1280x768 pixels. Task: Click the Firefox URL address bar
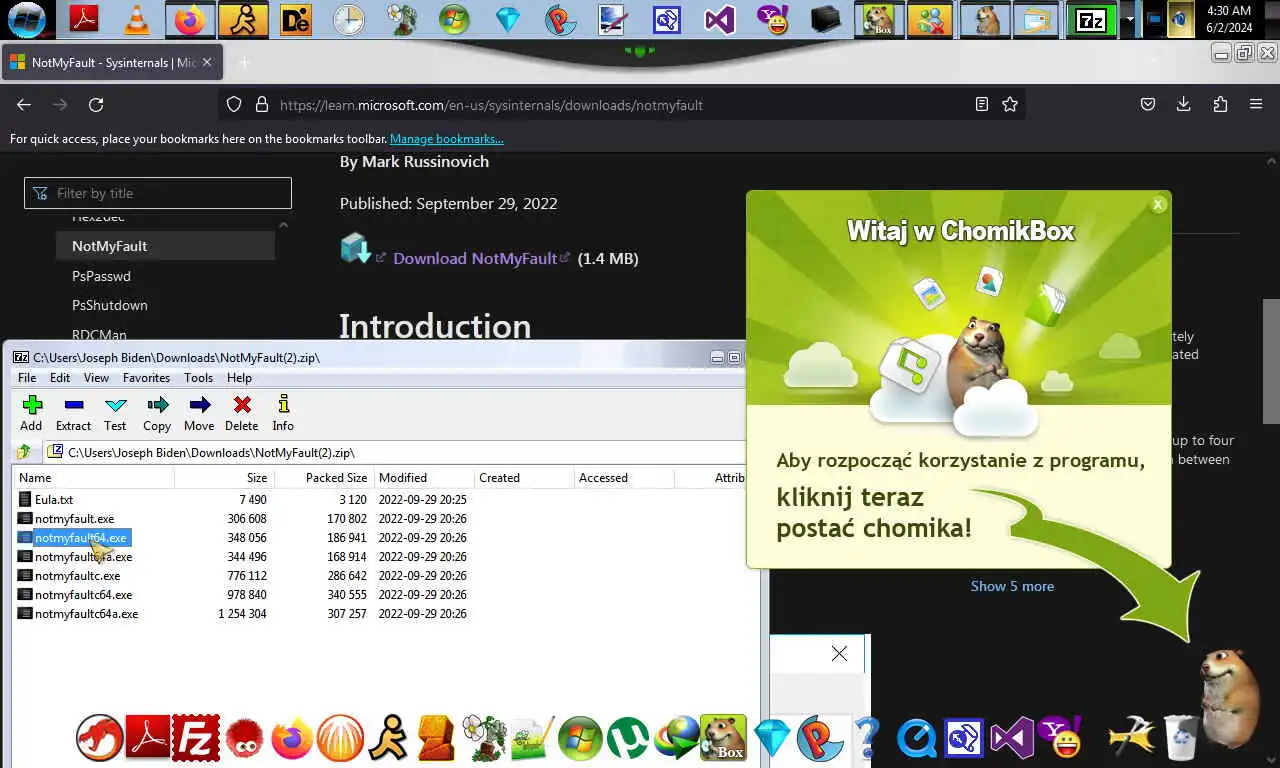coord(620,104)
